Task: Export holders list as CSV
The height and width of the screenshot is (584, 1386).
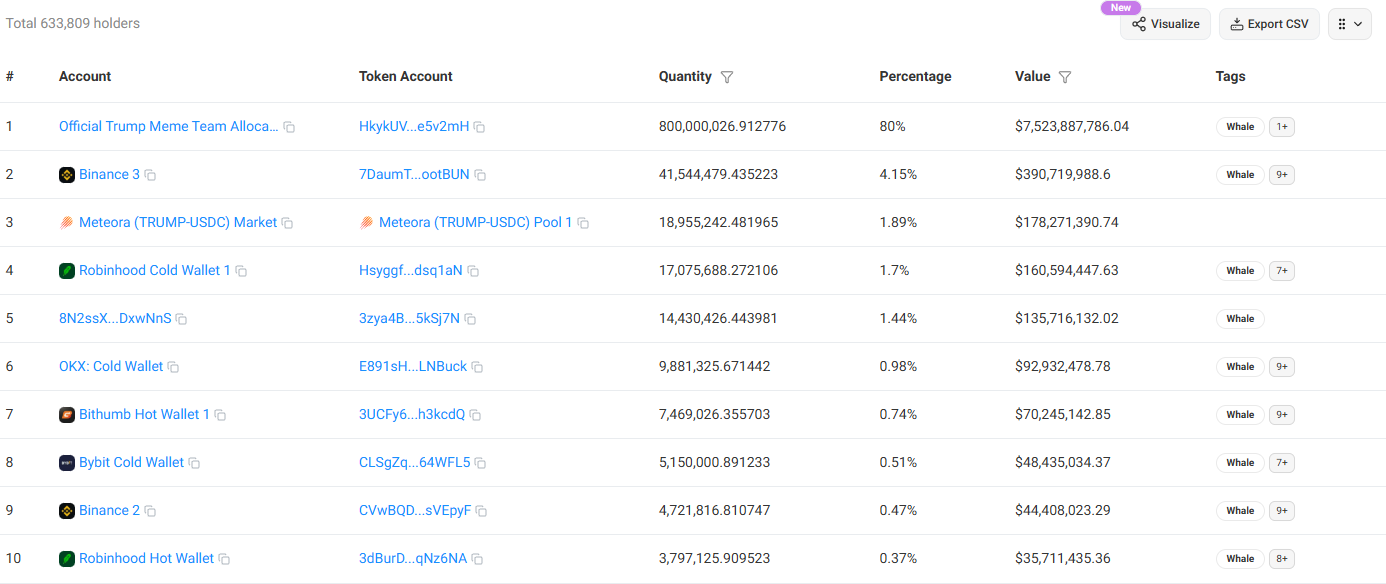Action: [x=1268, y=24]
